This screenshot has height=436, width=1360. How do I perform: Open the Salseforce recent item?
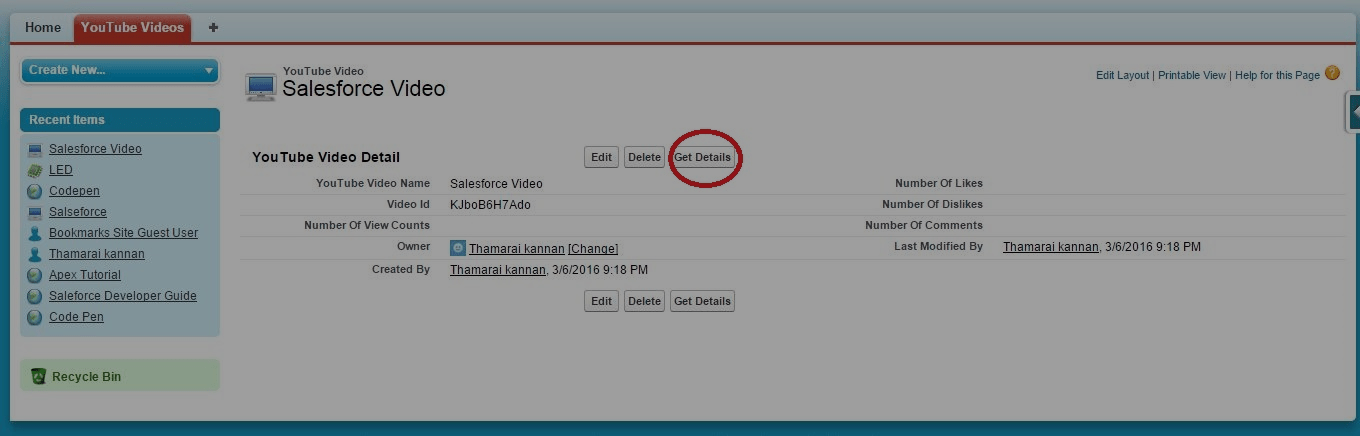(78, 212)
